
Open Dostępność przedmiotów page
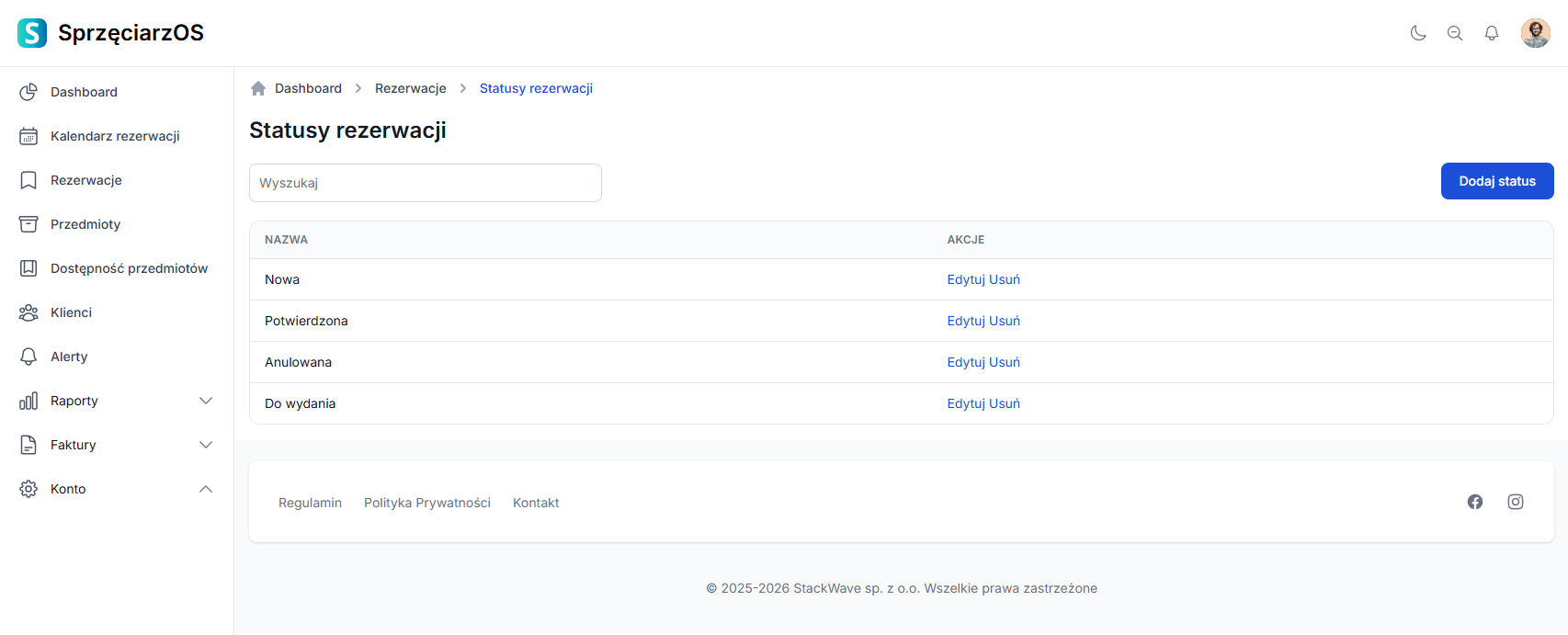click(129, 268)
